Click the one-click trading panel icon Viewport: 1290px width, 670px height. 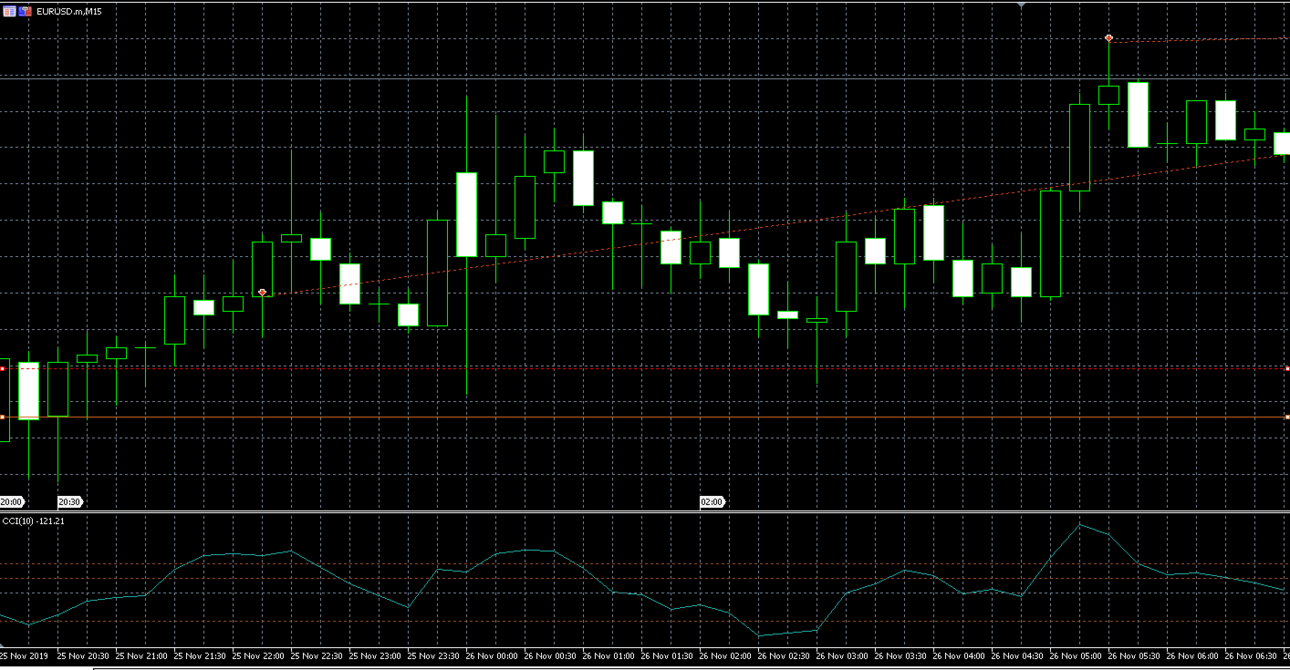click(x=9, y=11)
